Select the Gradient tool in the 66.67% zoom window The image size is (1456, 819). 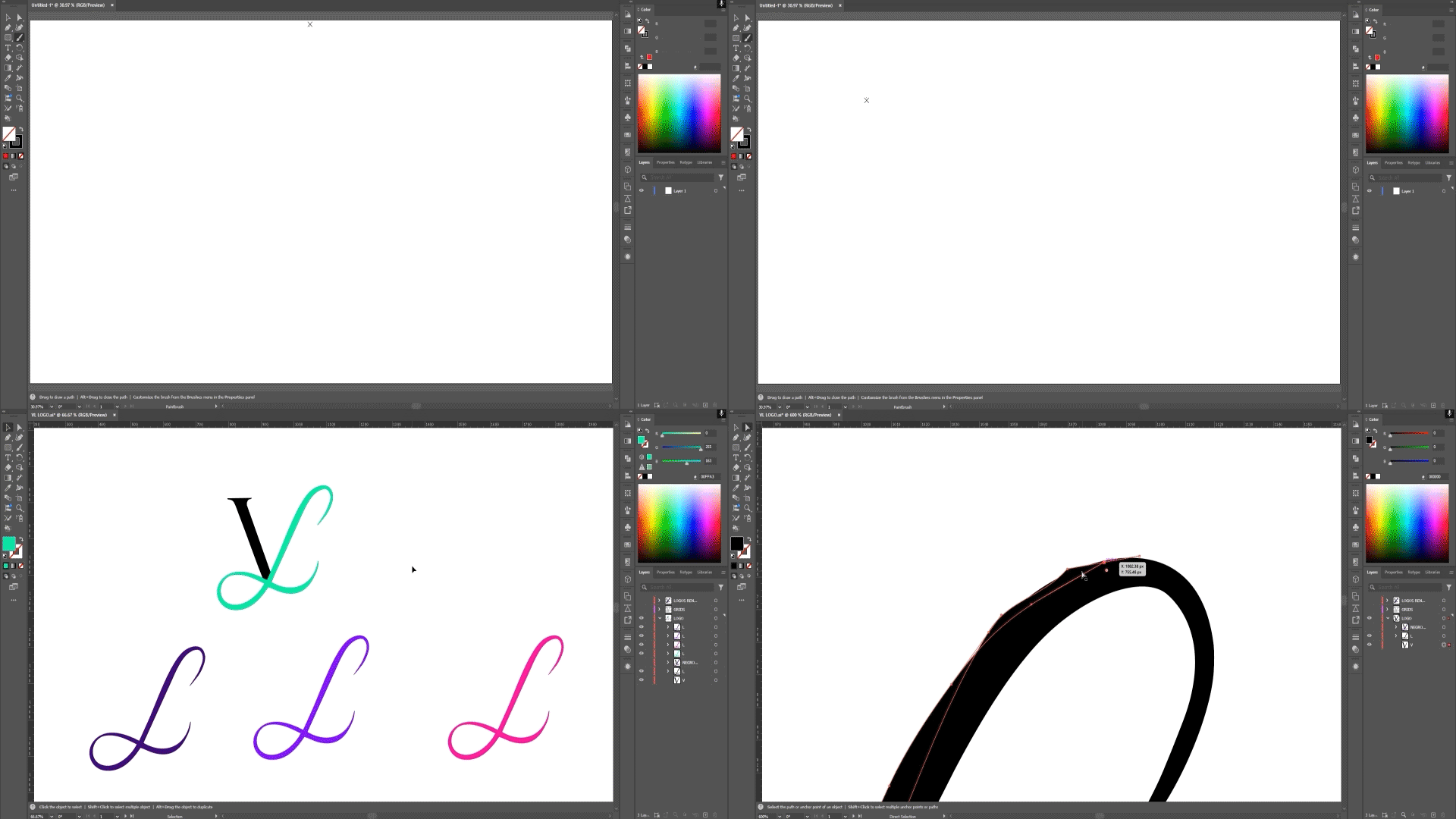[8, 478]
